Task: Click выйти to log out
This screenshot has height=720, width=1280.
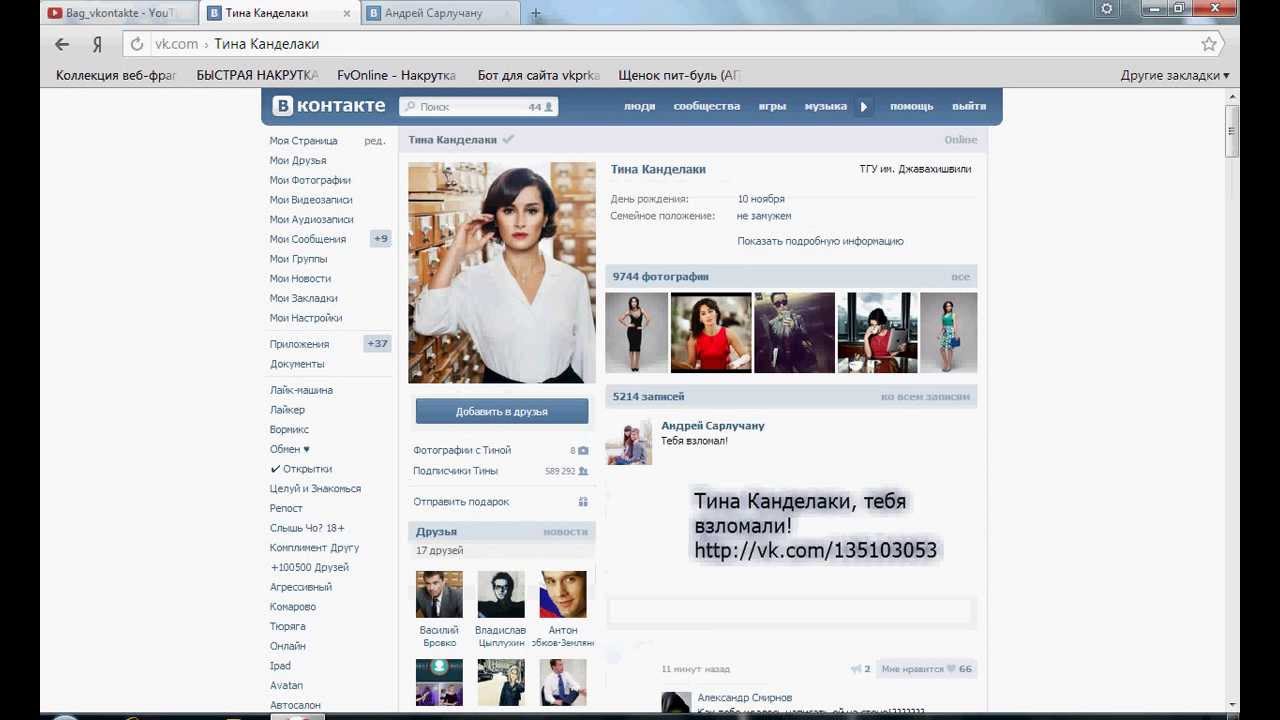Action: tap(969, 106)
